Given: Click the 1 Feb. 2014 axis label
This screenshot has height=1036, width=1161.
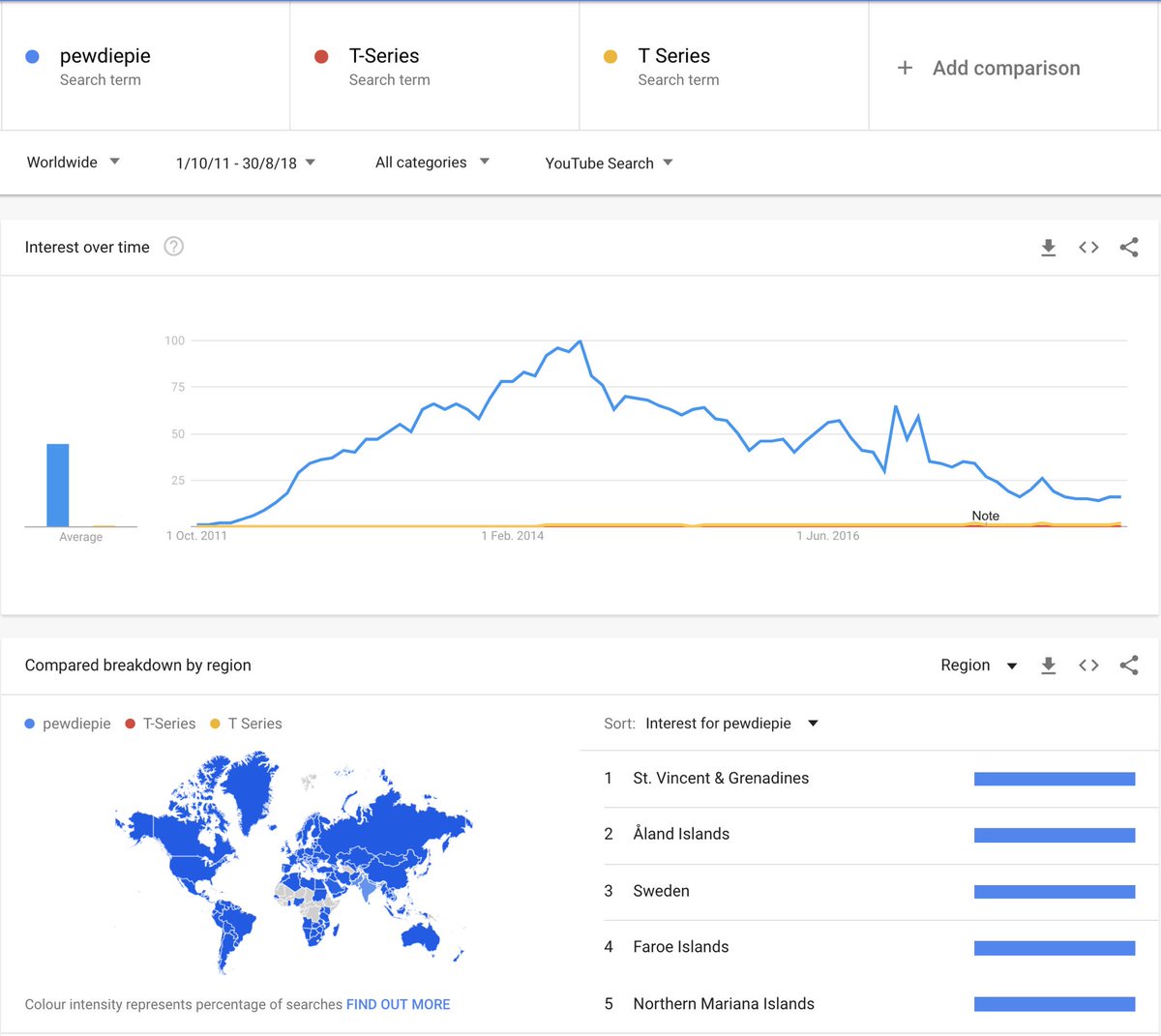Looking at the screenshot, I should [513, 536].
